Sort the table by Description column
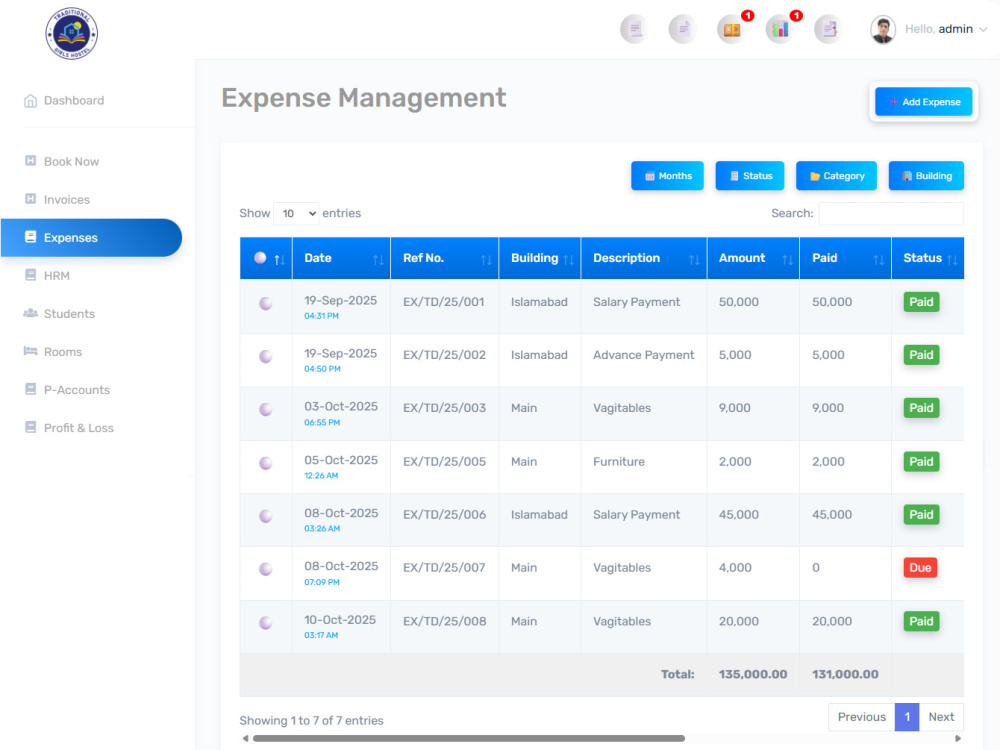1000x750 pixels. tap(644, 258)
